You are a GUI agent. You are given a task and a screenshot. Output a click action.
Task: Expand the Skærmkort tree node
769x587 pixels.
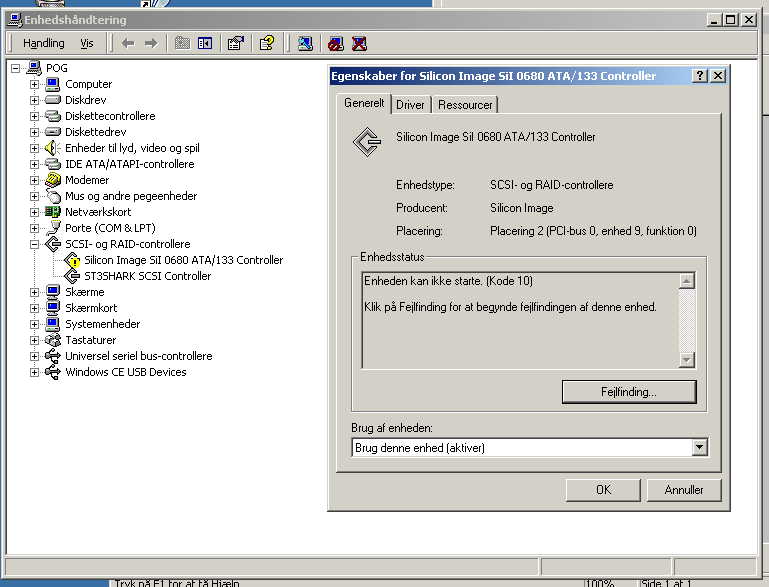coord(35,308)
